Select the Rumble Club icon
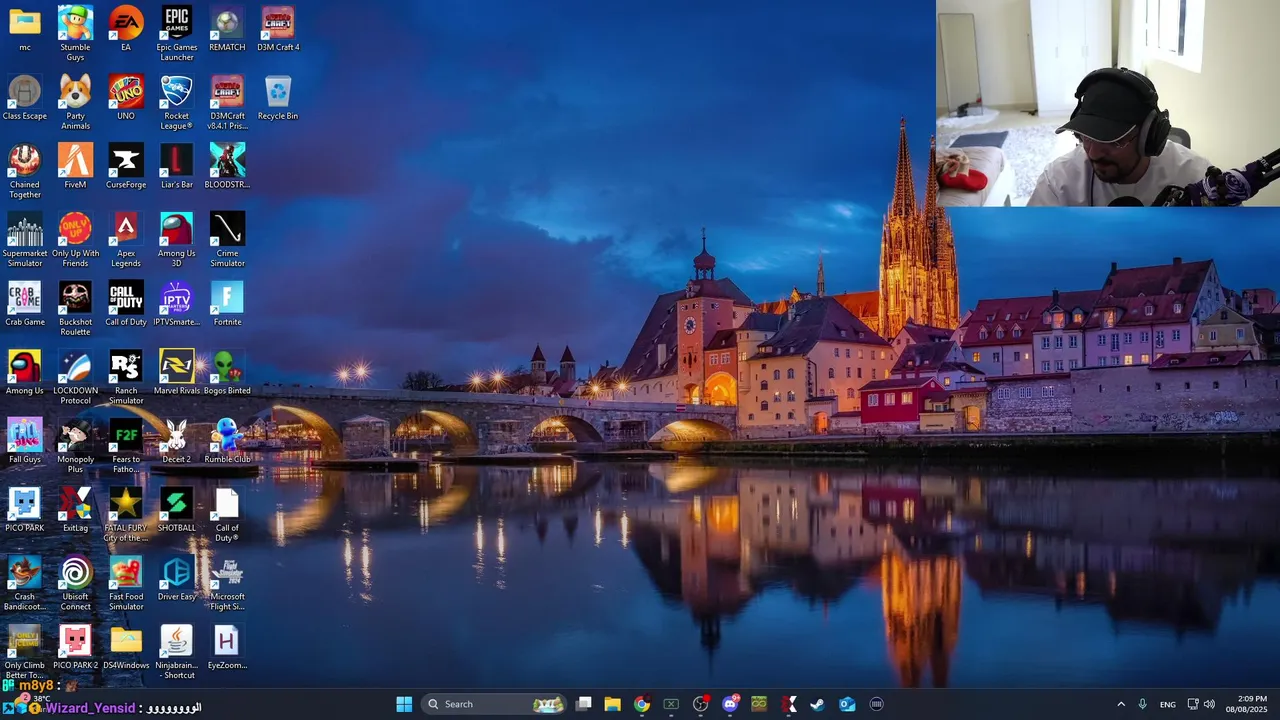Screen dimensions: 1280x720 tap(227, 441)
